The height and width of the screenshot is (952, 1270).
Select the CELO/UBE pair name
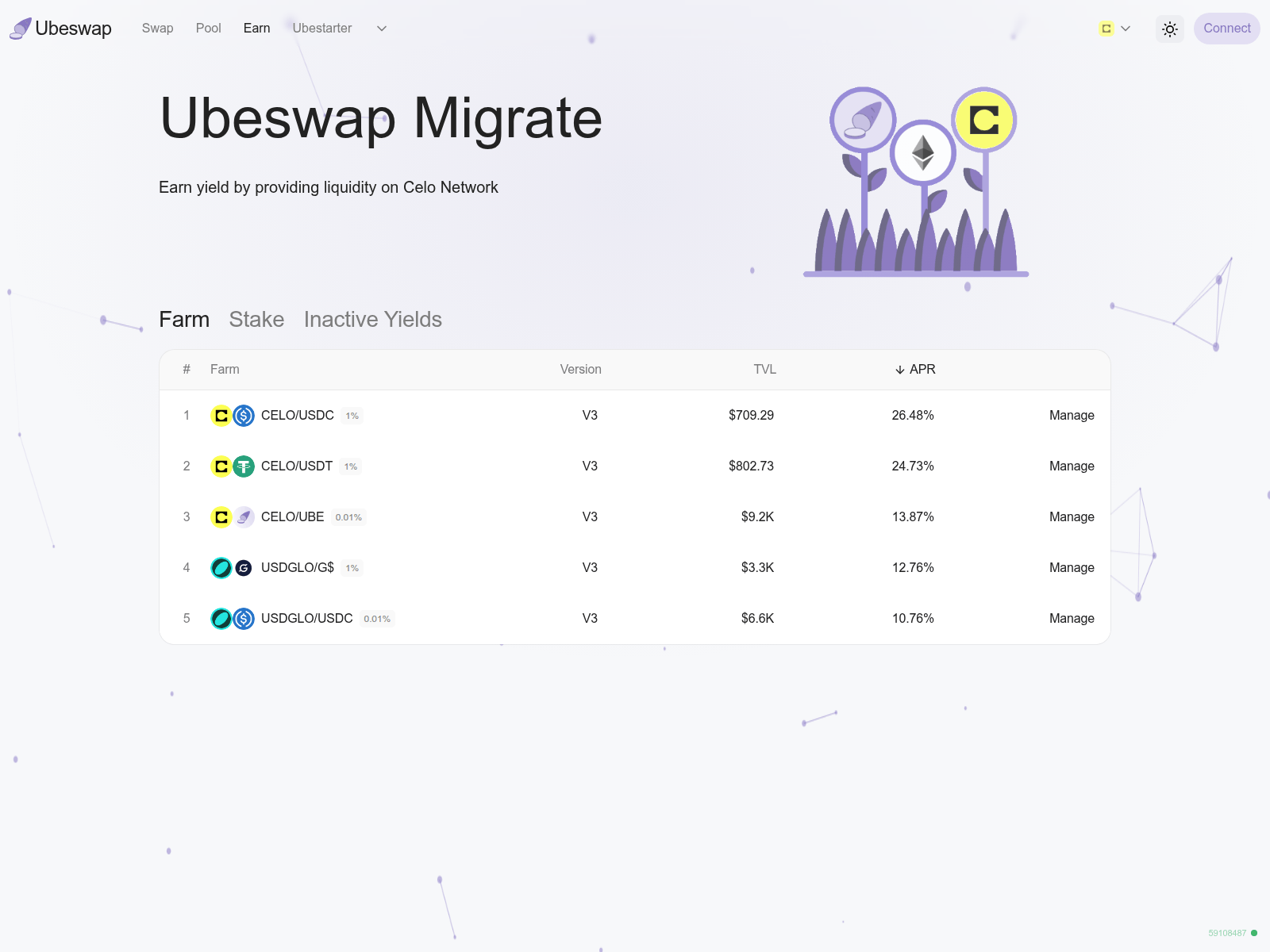292,516
